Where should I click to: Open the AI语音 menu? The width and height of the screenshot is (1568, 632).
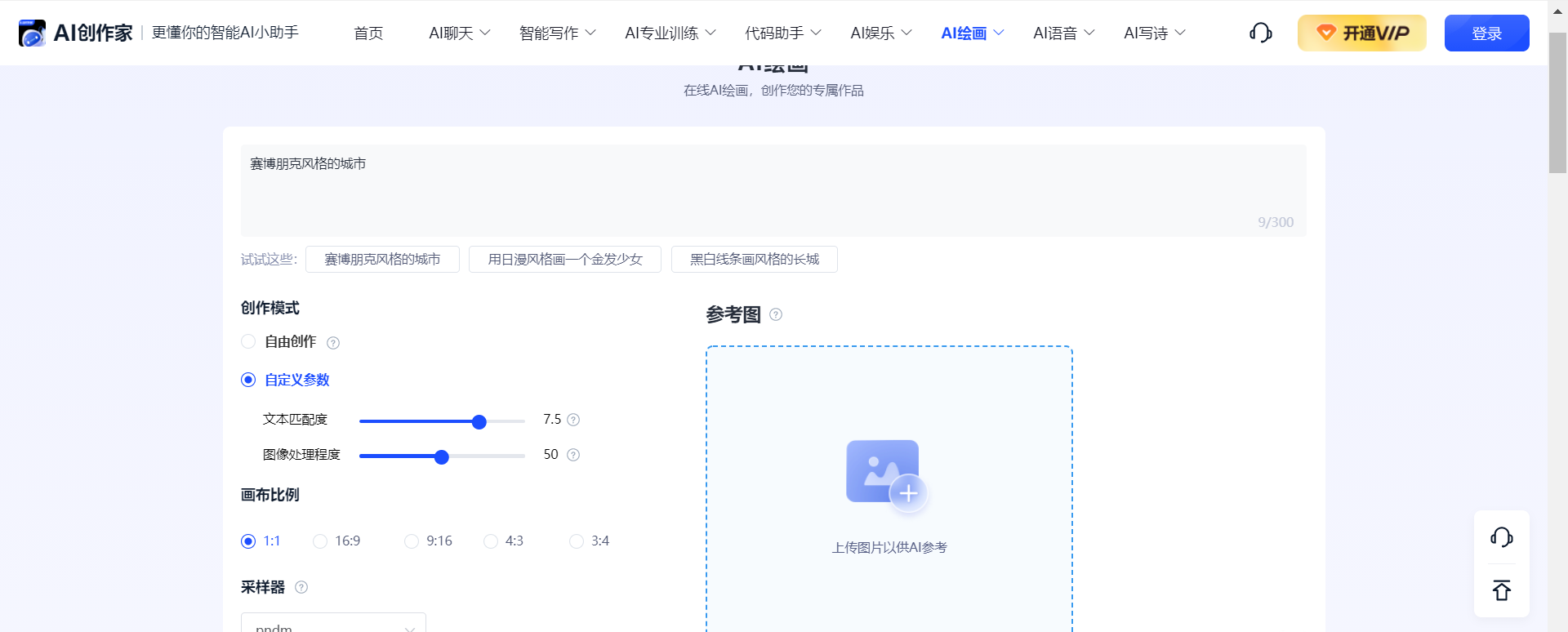[x=1063, y=33]
